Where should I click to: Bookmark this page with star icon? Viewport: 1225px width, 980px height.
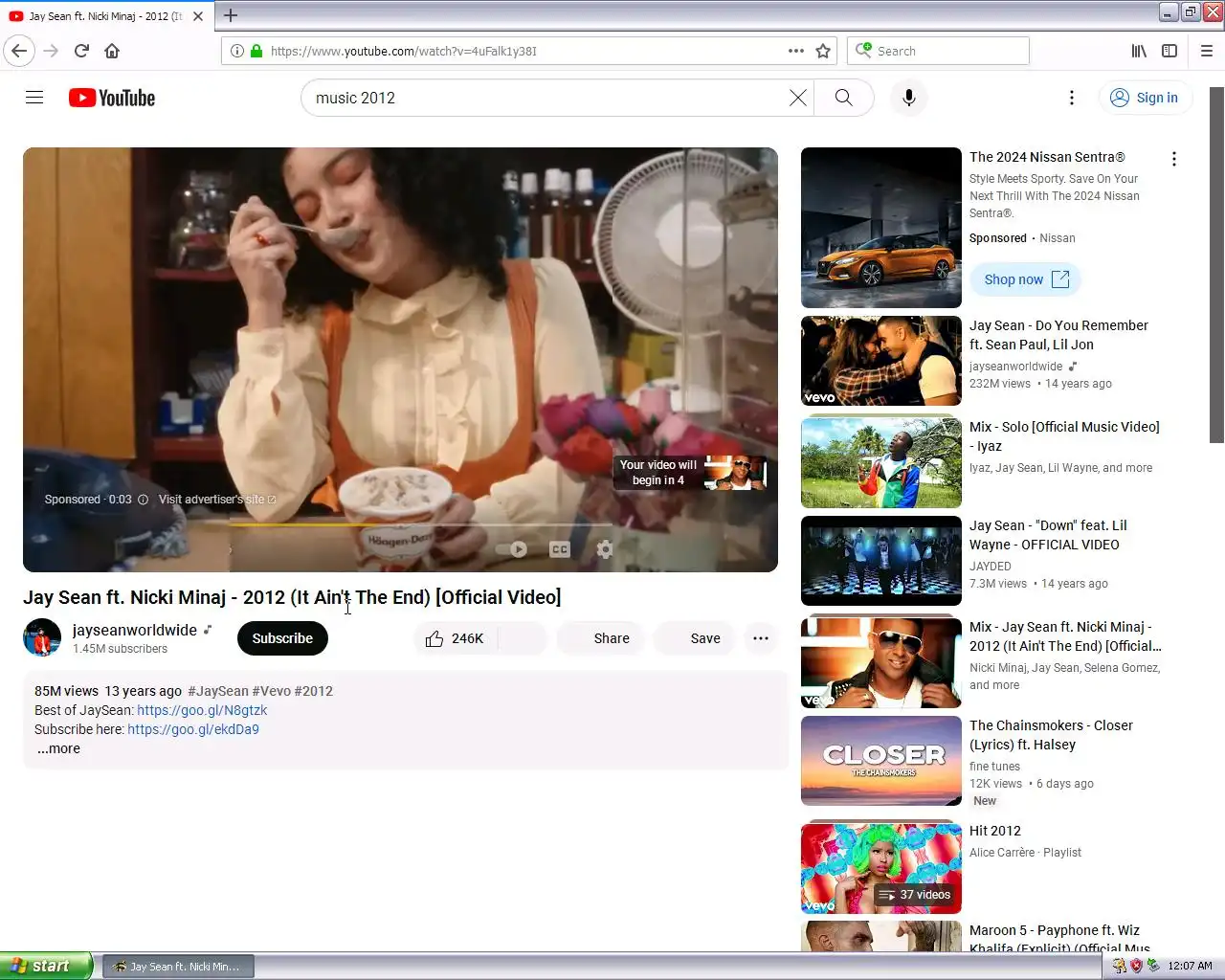pyautogui.click(x=823, y=51)
